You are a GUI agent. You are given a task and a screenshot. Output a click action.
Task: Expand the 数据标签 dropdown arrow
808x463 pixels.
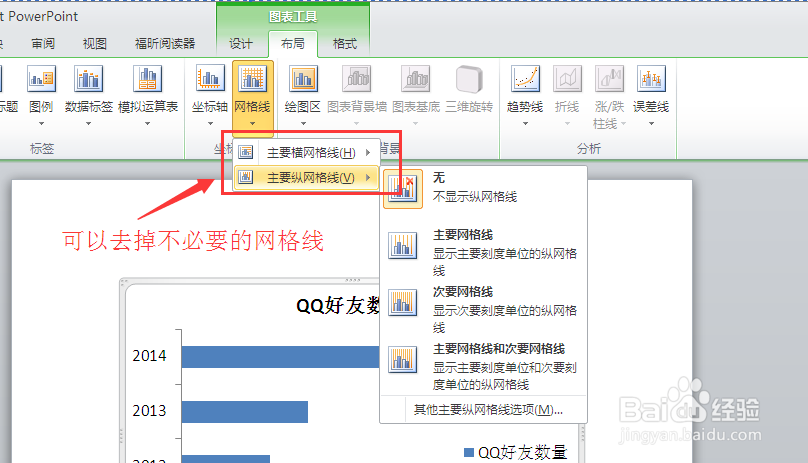[89, 123]
